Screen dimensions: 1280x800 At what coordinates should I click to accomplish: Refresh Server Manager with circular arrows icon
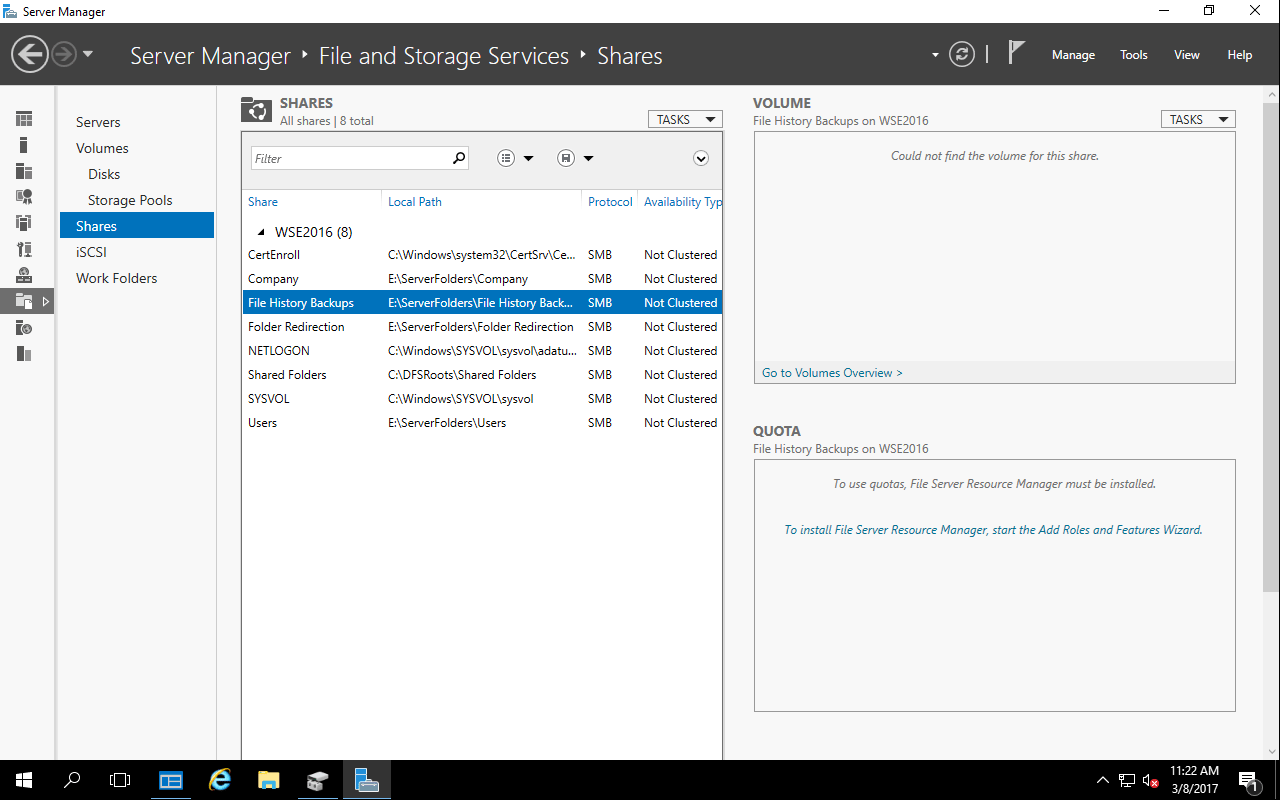click(962, 54)
